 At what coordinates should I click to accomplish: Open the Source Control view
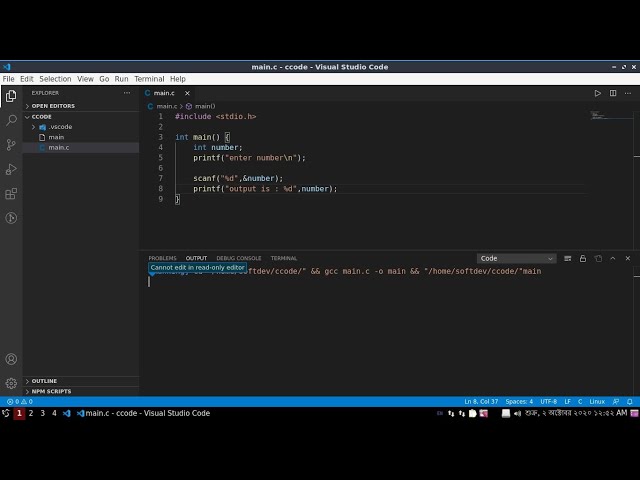pos(11,145)
